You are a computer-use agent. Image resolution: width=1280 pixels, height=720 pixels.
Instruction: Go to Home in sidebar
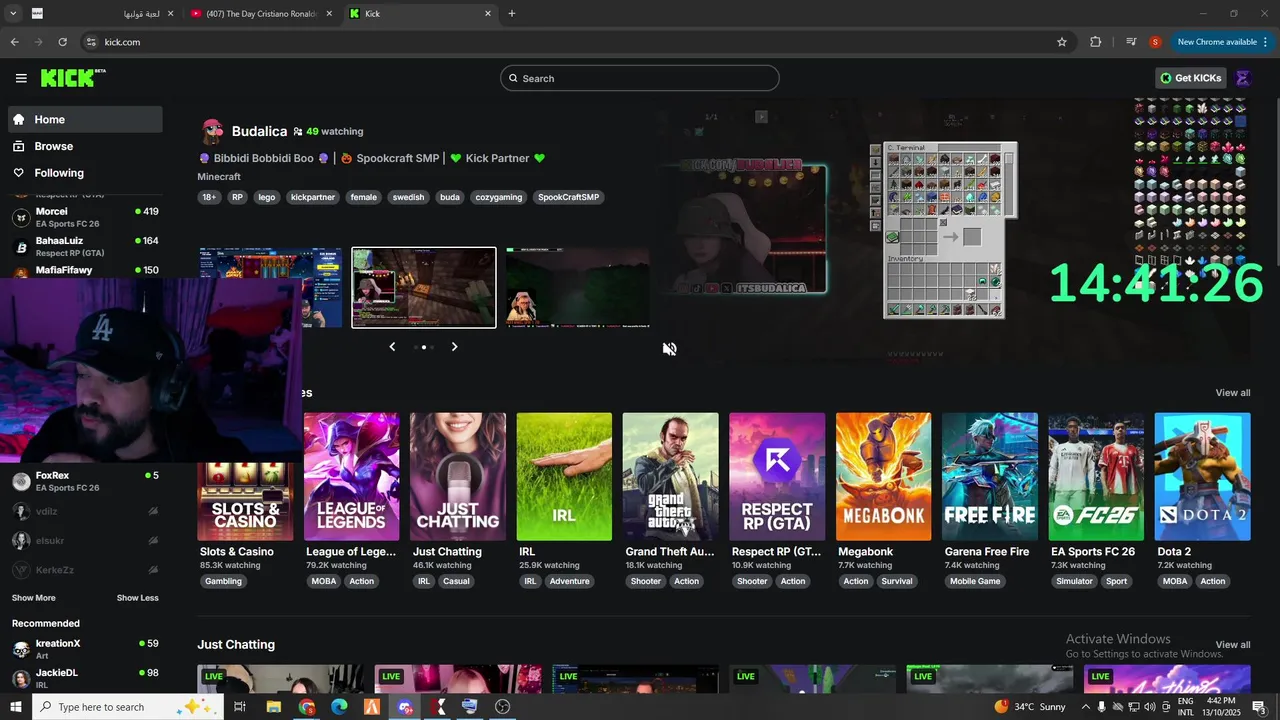[85, 119]
